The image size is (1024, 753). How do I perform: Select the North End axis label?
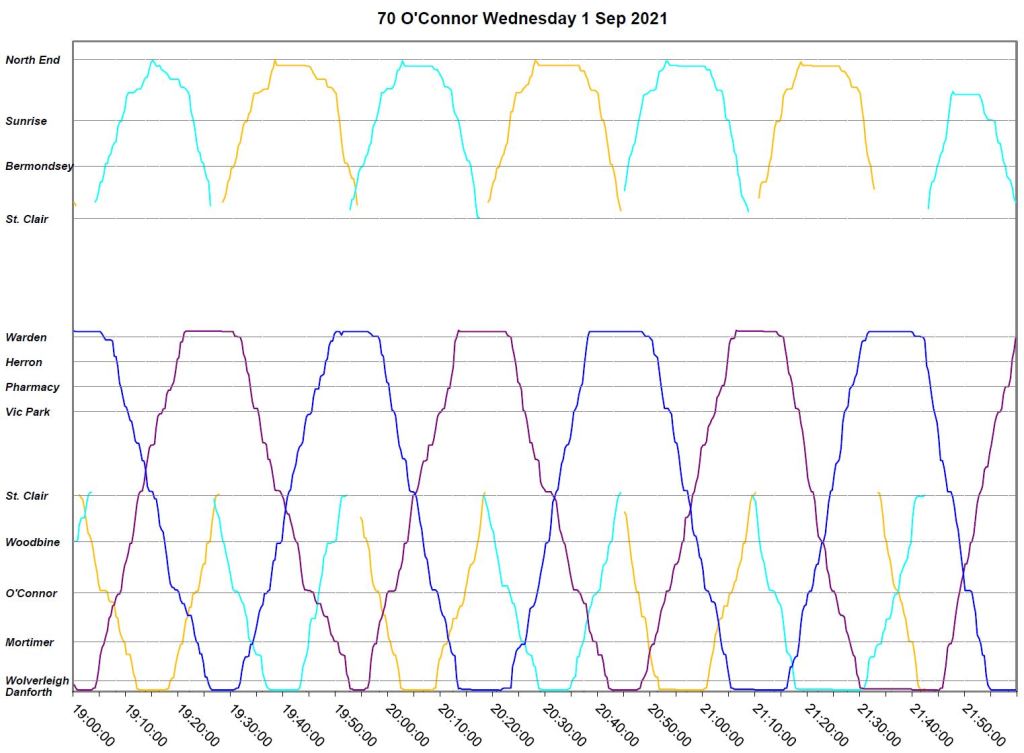tap(33, 60)
